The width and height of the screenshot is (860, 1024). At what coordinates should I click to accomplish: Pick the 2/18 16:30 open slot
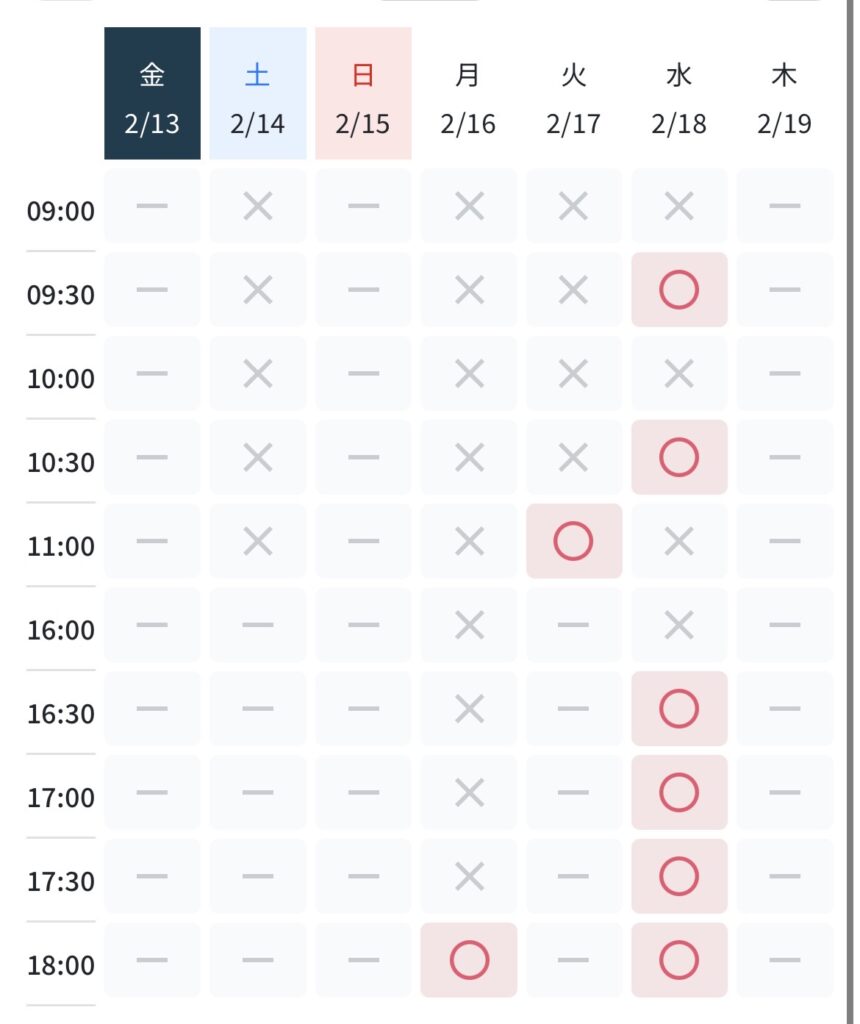[x=679, y=709]
